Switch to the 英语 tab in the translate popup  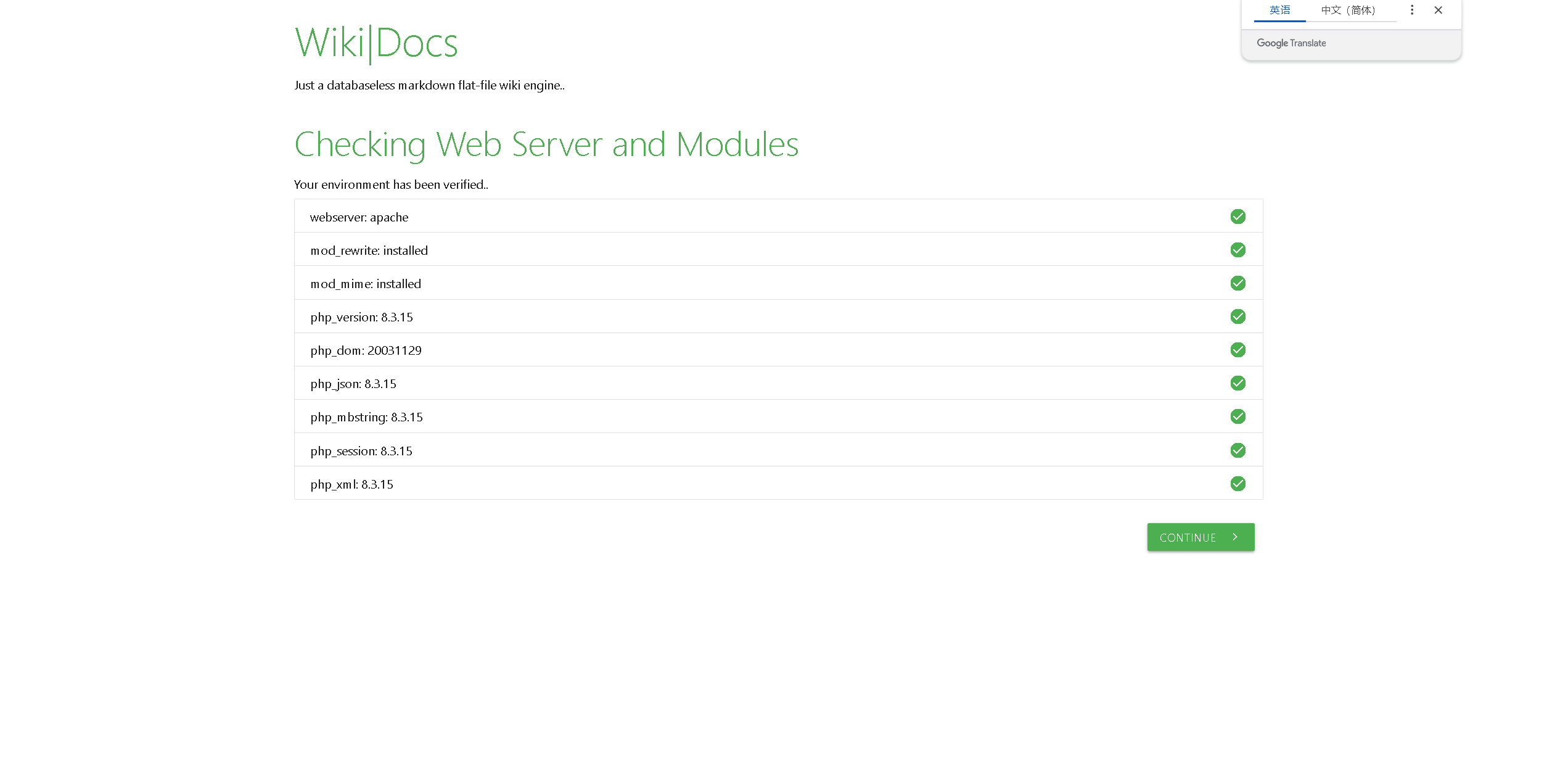pyautogui.click(x=1279, y=10)
